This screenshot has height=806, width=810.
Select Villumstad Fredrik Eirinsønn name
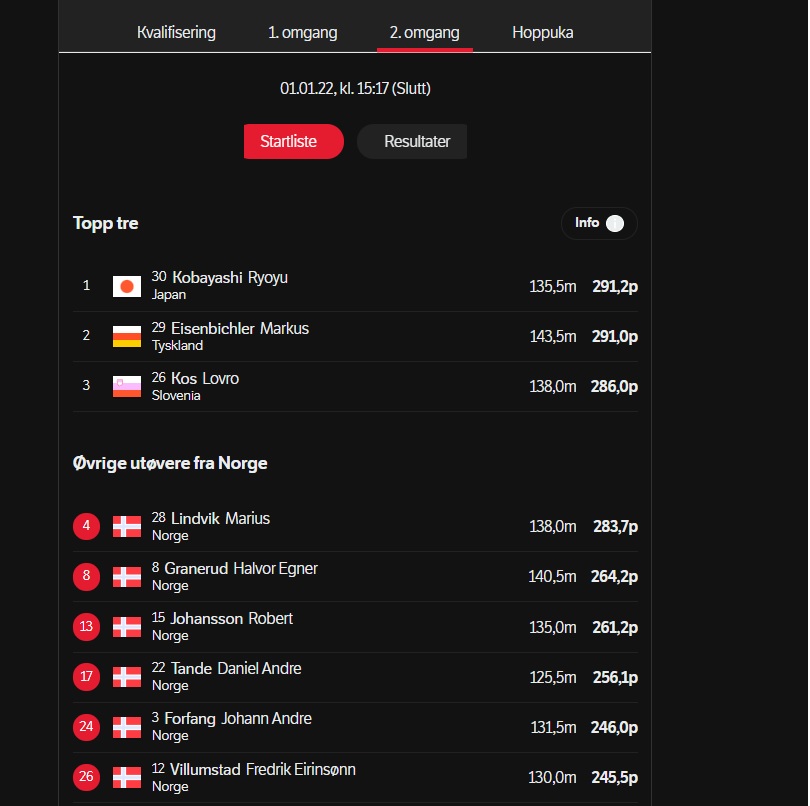(x=263, y=769)
